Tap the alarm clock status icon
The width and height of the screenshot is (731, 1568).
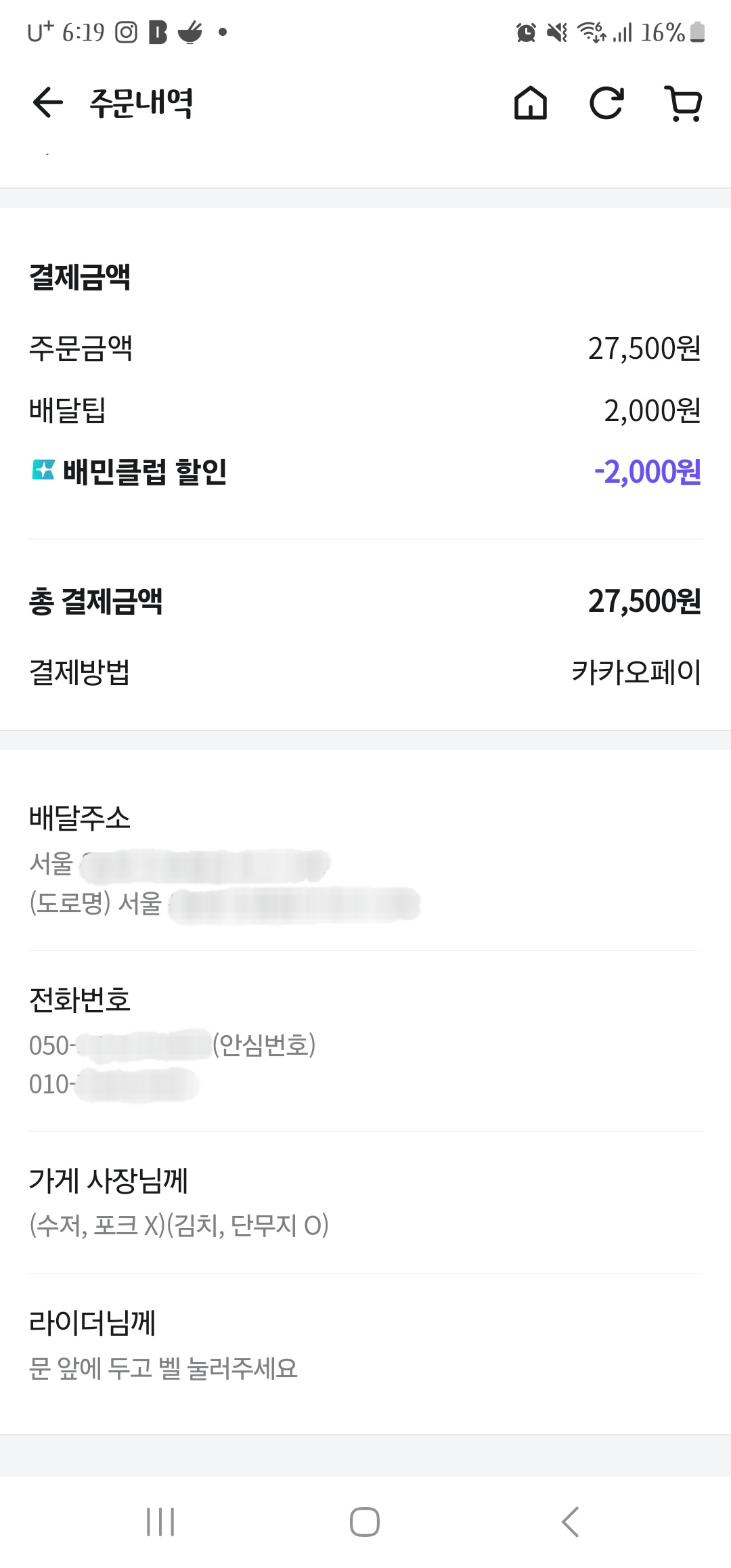click(x=526, y=32)
